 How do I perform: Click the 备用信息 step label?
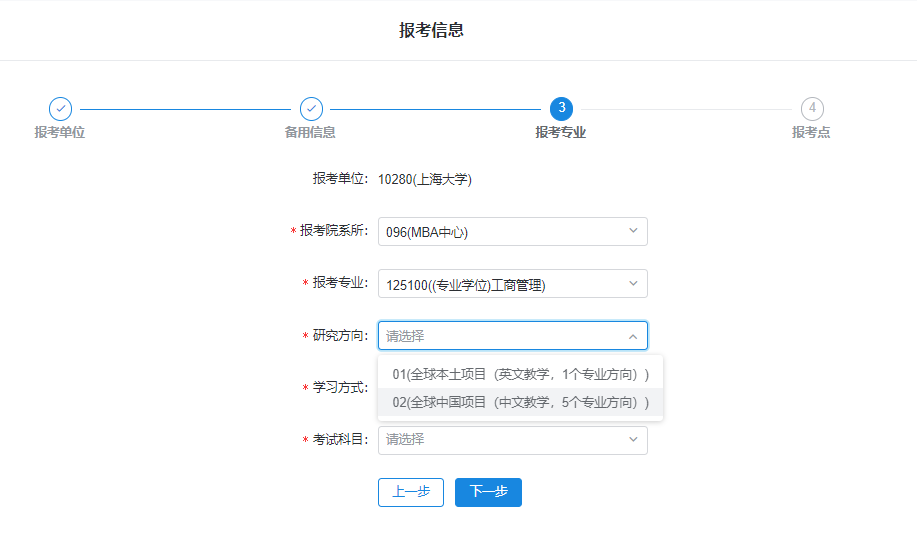(x=310, y=133)
